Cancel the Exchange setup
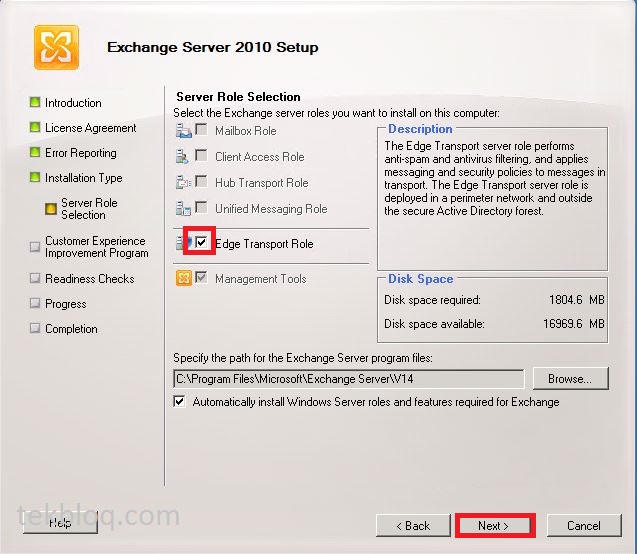 coord(584,526)
